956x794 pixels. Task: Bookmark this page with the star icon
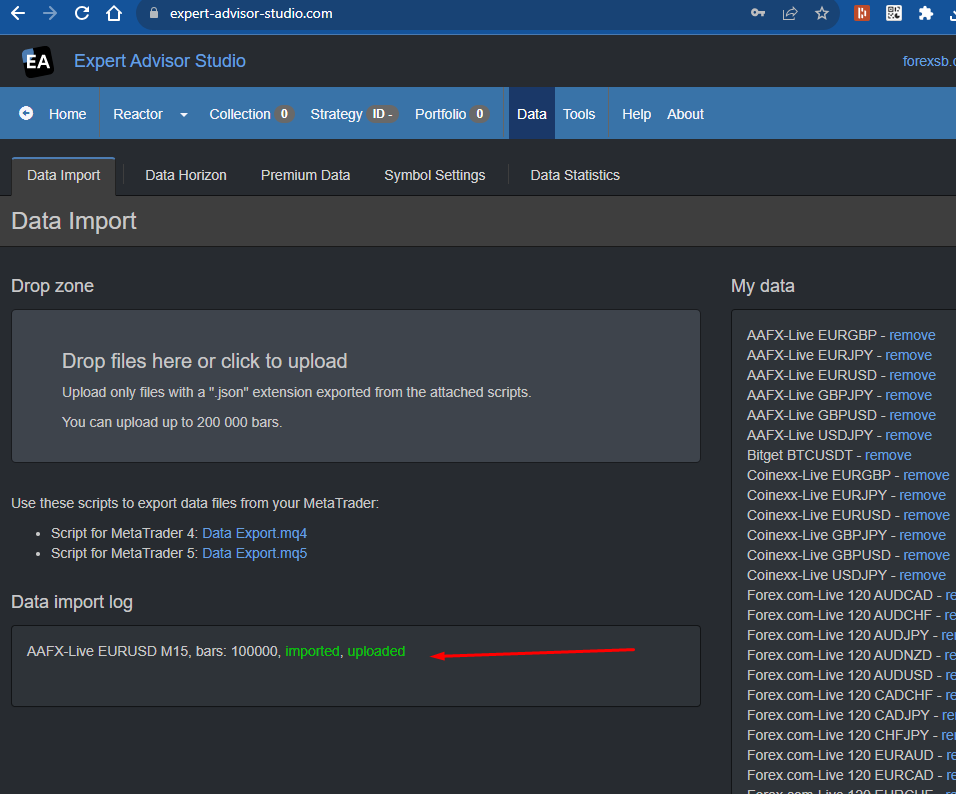(822, 13)
